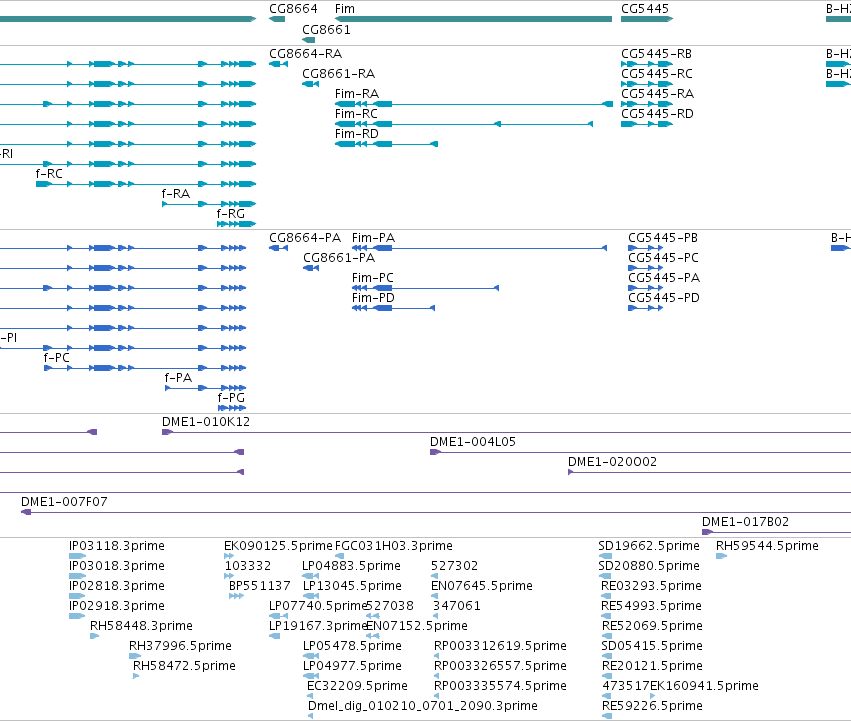851x721 pixels.
Task: Click the Fim-RA transcript label
Action: [x=357, y=93]
